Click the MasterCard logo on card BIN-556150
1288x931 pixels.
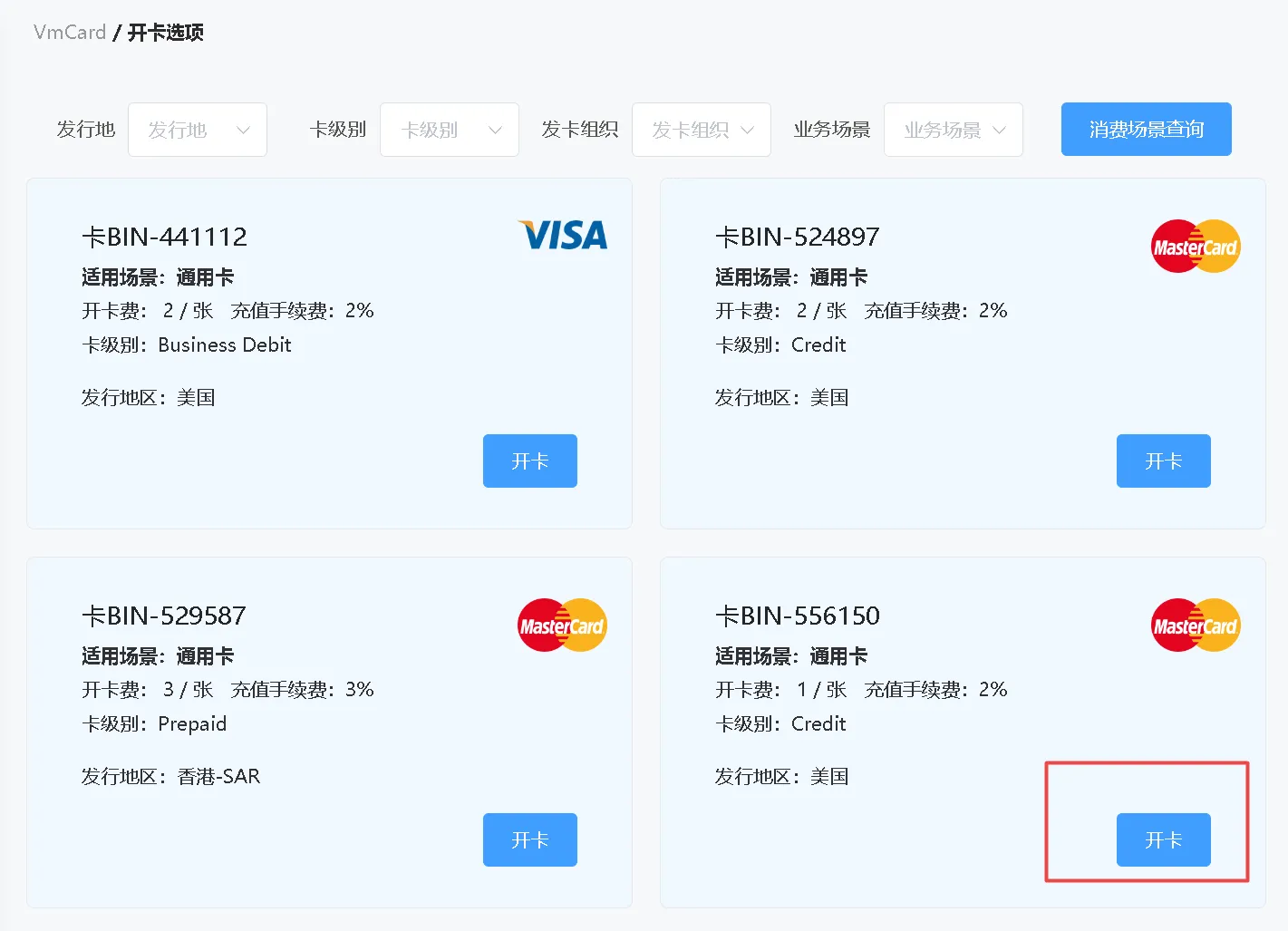click(1195, 626)
